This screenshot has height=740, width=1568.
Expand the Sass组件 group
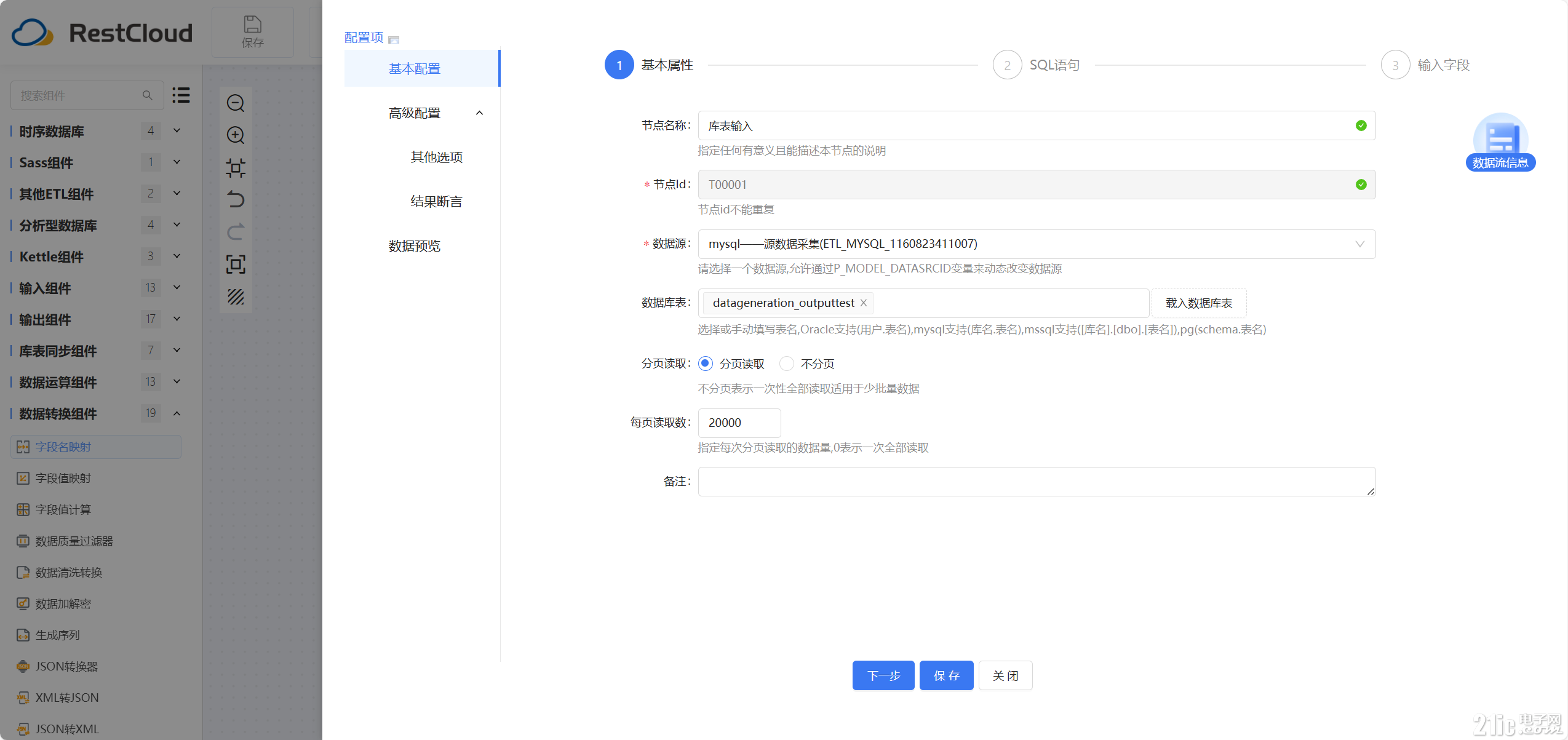point(177,162)
